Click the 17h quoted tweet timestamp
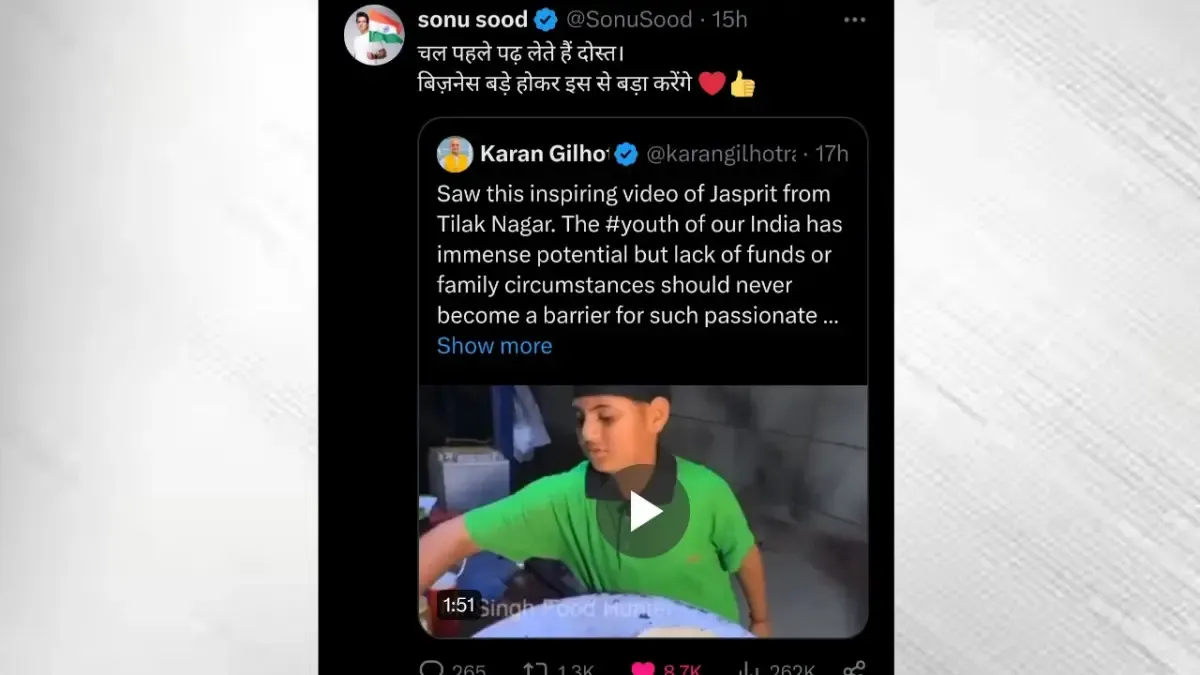The image size is (1200, 675). 831,154
